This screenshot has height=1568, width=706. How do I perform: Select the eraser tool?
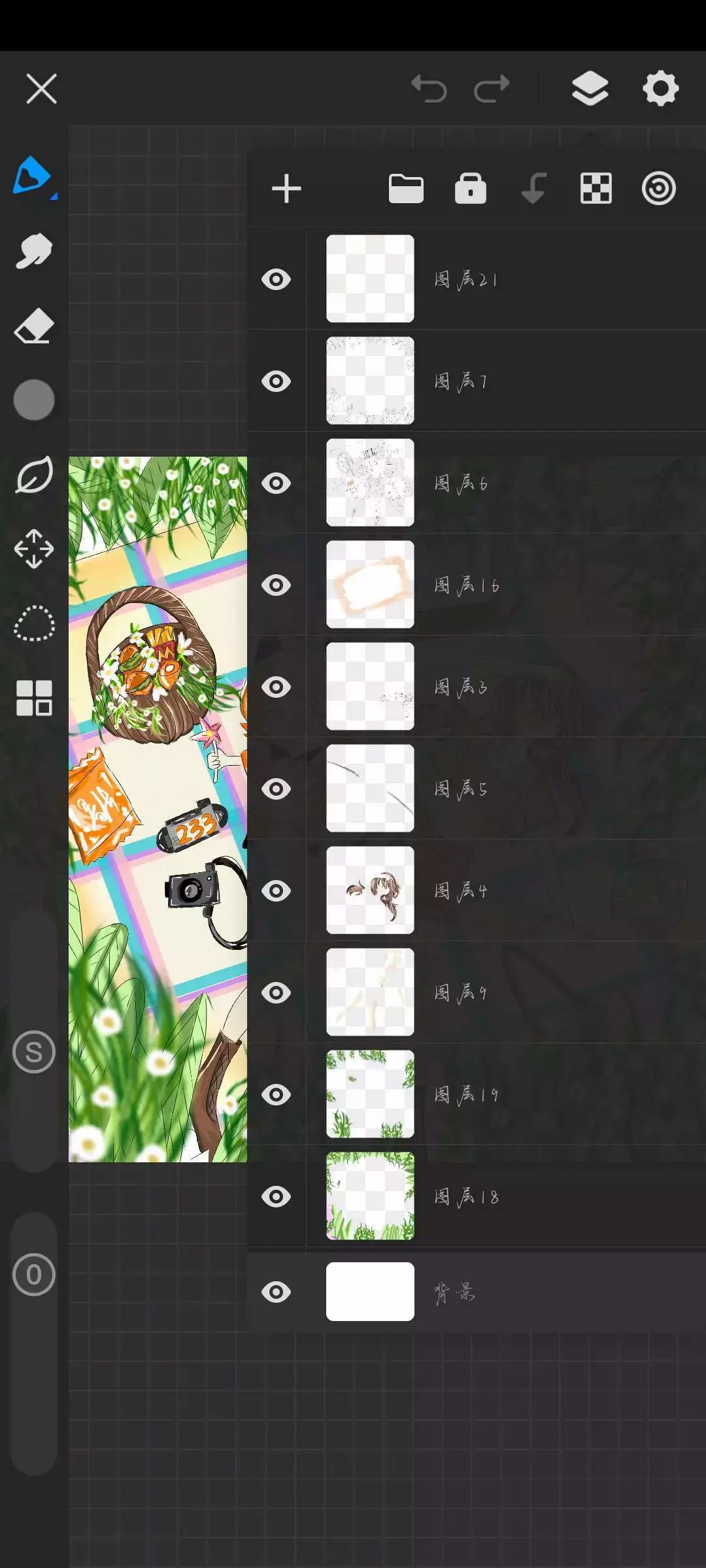pos(34,325)
